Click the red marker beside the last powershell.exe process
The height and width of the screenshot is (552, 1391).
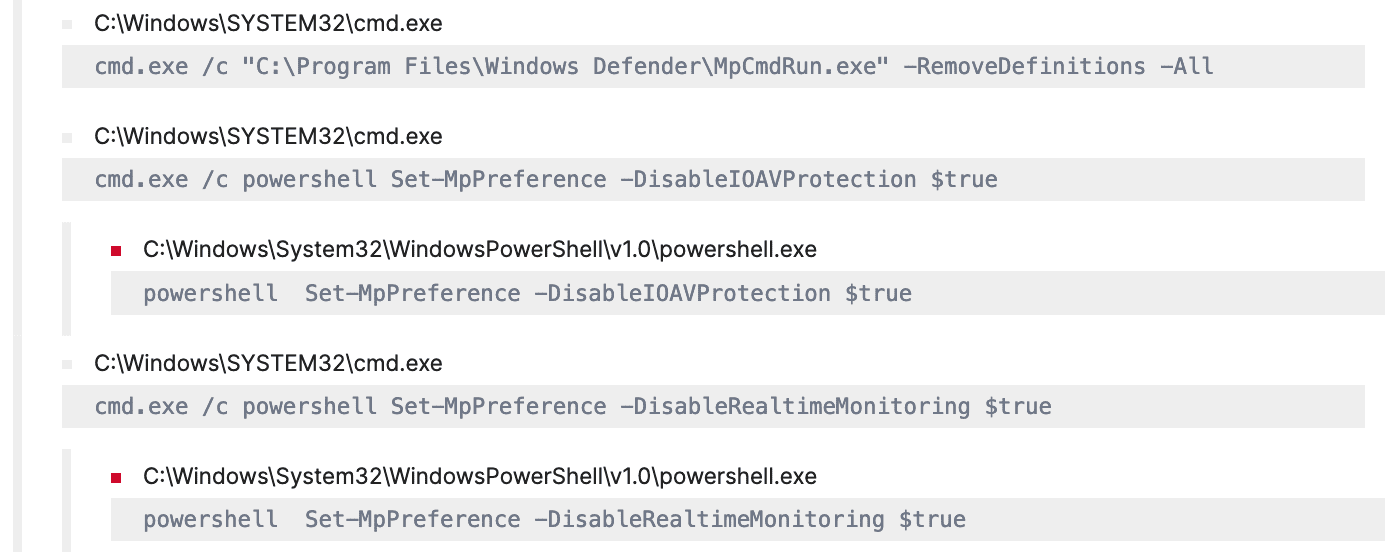116,478
